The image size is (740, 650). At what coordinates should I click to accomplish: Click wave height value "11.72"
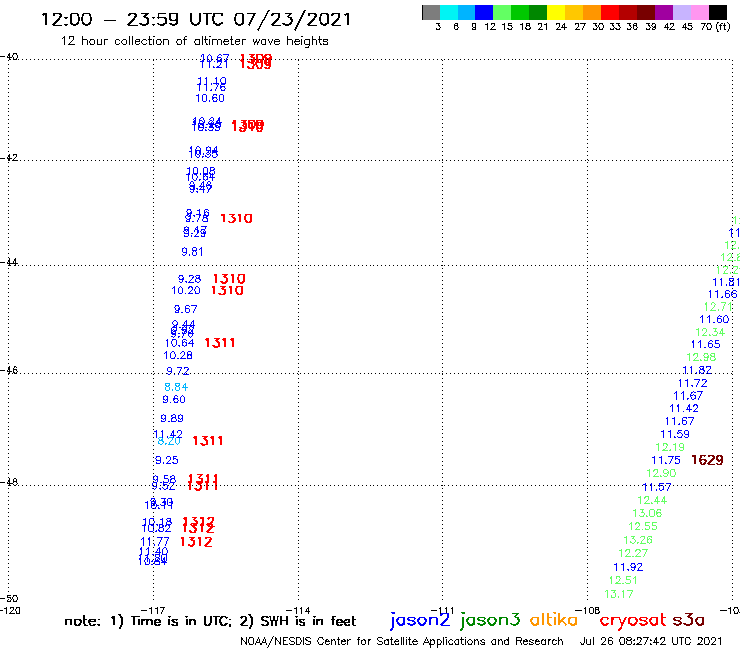692,383
